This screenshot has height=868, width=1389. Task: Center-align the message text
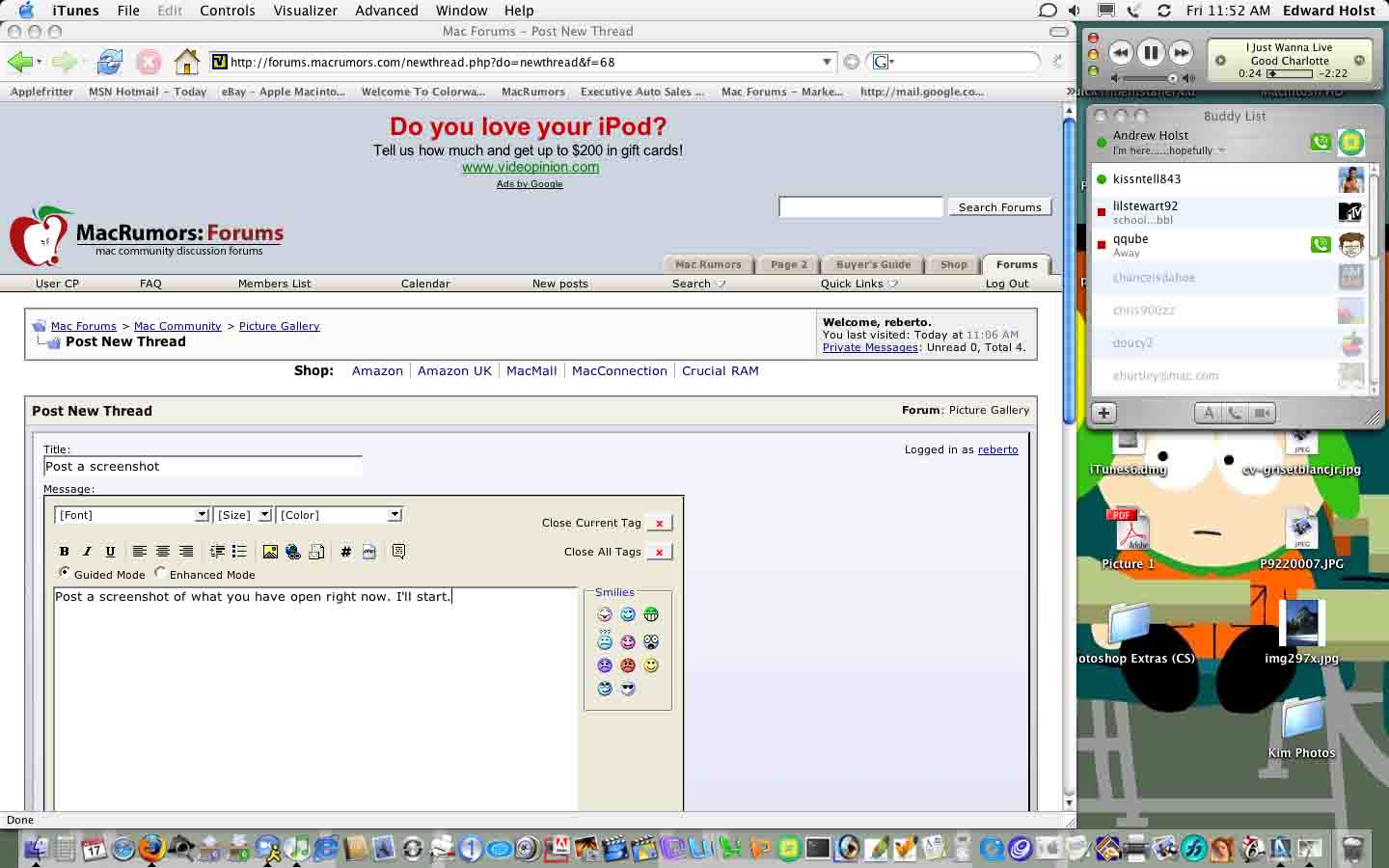point(163,552)
